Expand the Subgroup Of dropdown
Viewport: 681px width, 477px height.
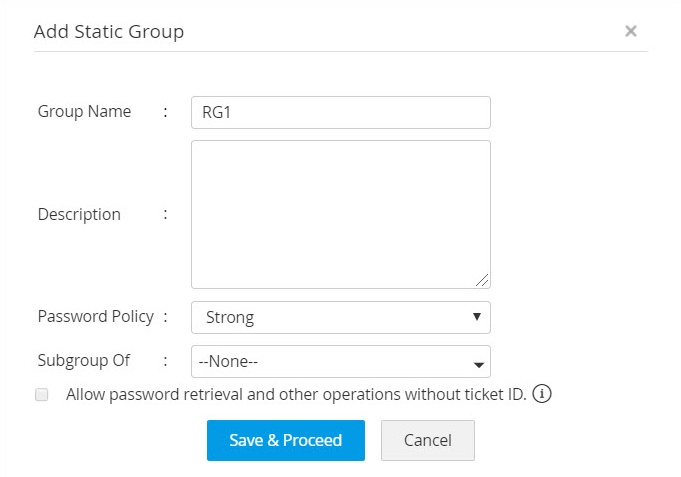point(340,362)
